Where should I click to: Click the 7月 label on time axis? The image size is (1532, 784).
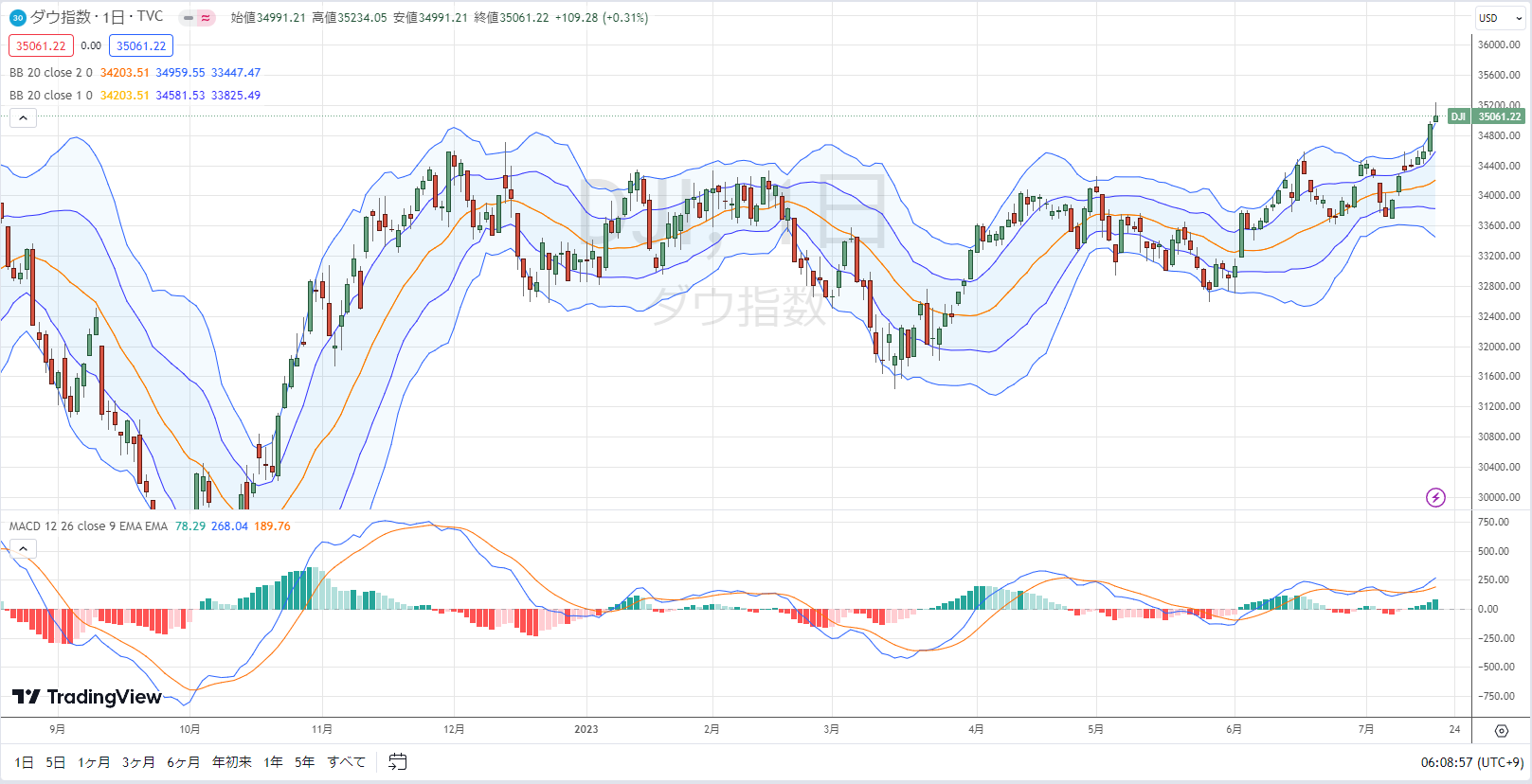[x=1366, y=729]
